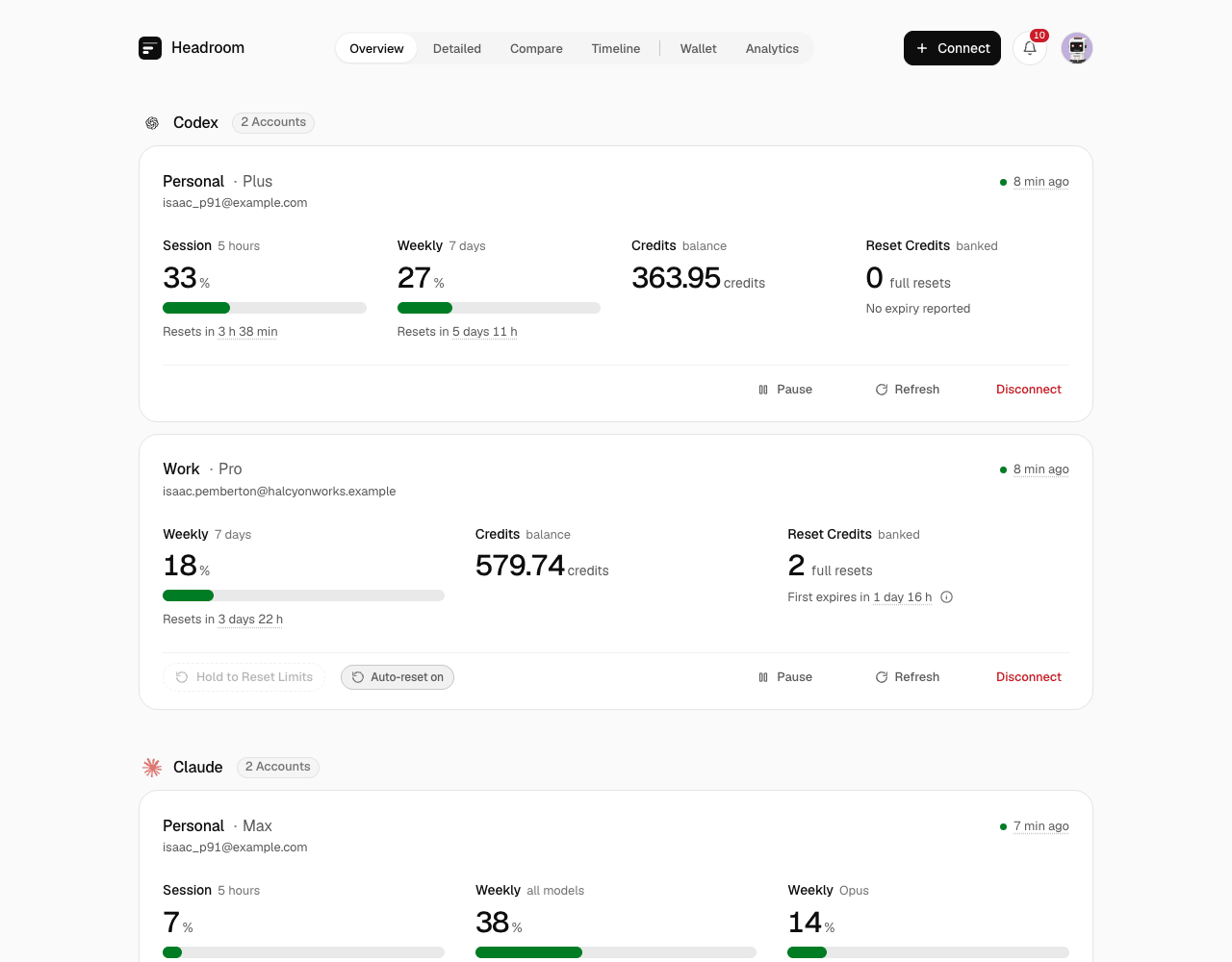
Task: Click the Headroom logo icon
Action: (x=150, y=48)
